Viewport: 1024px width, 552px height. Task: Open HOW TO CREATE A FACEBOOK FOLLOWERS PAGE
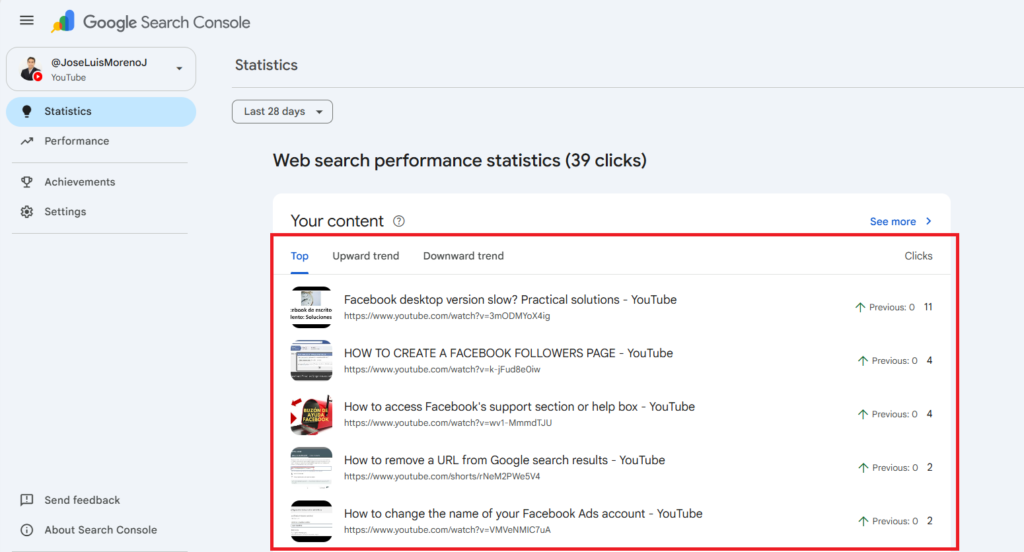click(508, 353)
